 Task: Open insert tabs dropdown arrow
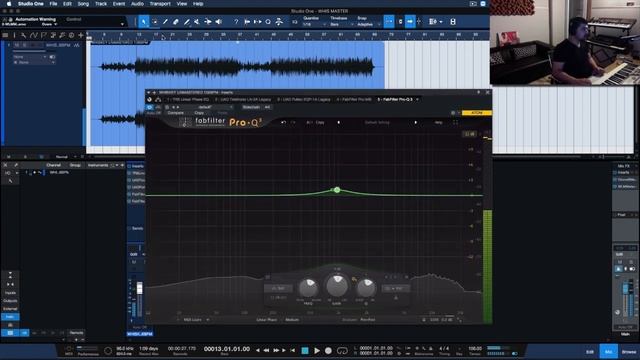coord(417,100)
